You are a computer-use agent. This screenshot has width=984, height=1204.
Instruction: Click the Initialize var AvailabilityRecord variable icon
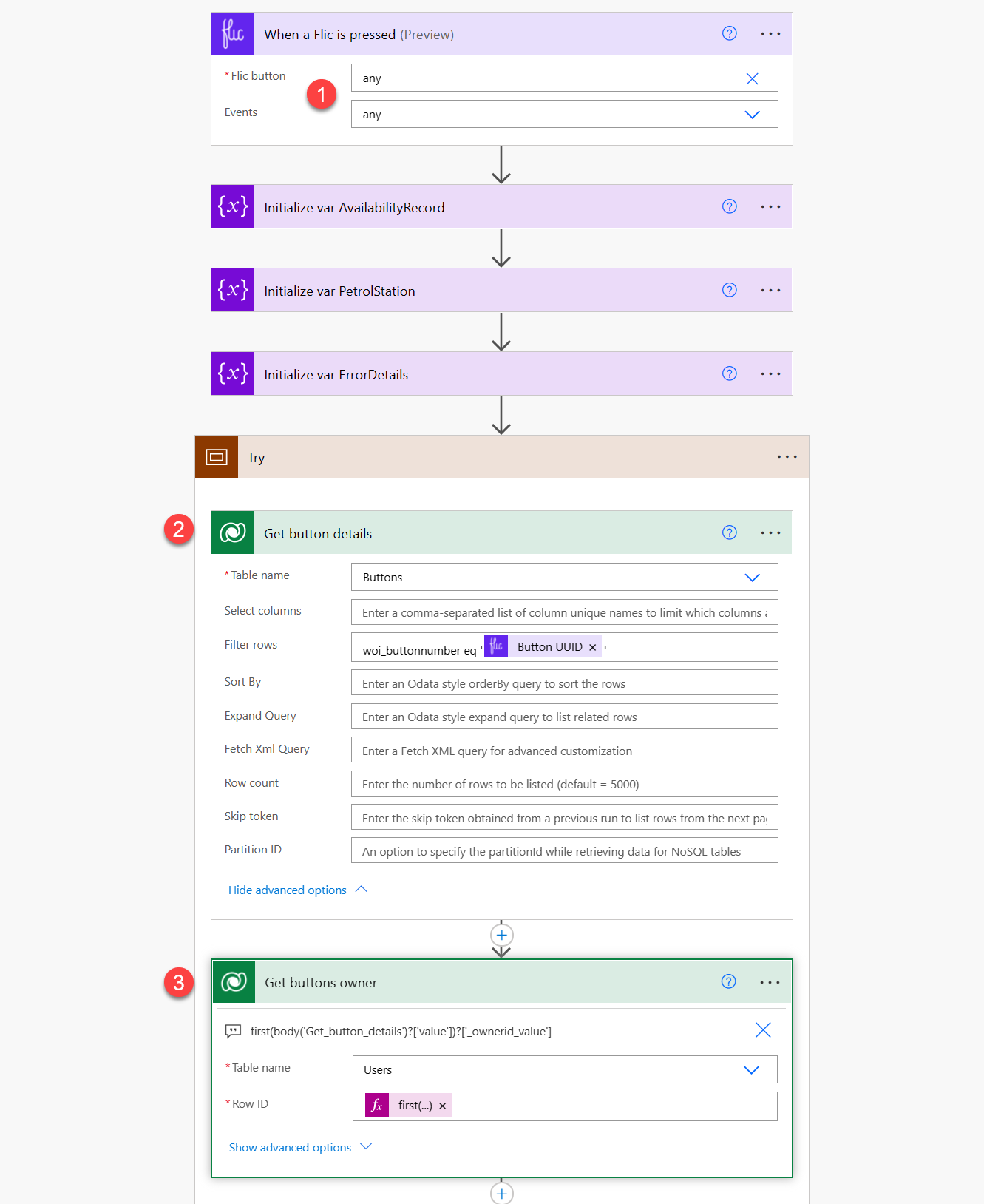(233, 206)
